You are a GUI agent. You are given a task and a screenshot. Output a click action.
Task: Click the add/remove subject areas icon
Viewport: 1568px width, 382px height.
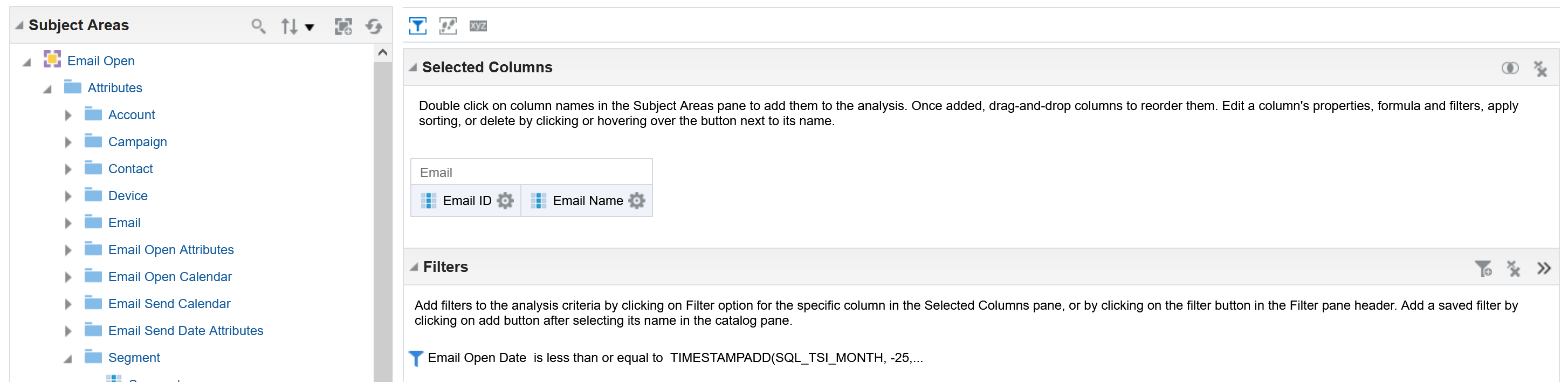click(x=343, y=26)
